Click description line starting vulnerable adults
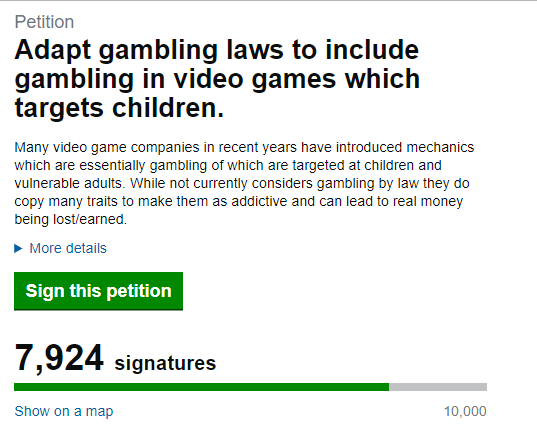The height and width of the screenshot is (445, 537). click(x=242, y=184)
